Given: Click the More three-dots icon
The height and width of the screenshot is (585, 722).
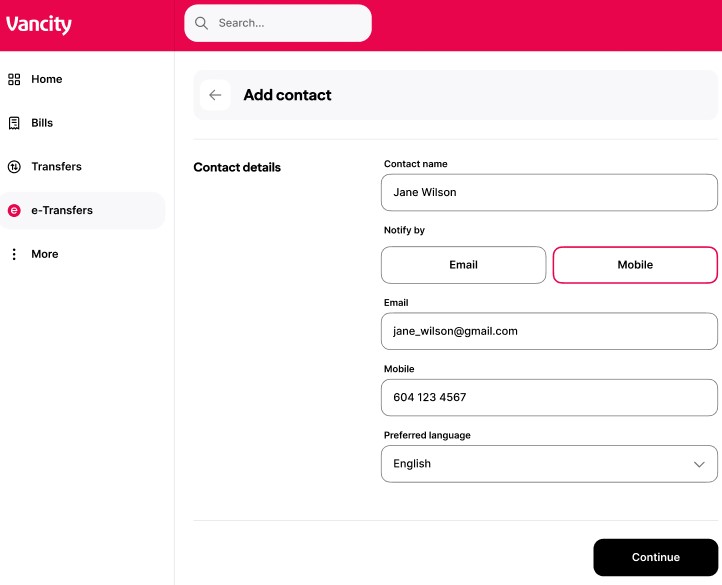Looking at the screenshot, I should tap(14, 255).
